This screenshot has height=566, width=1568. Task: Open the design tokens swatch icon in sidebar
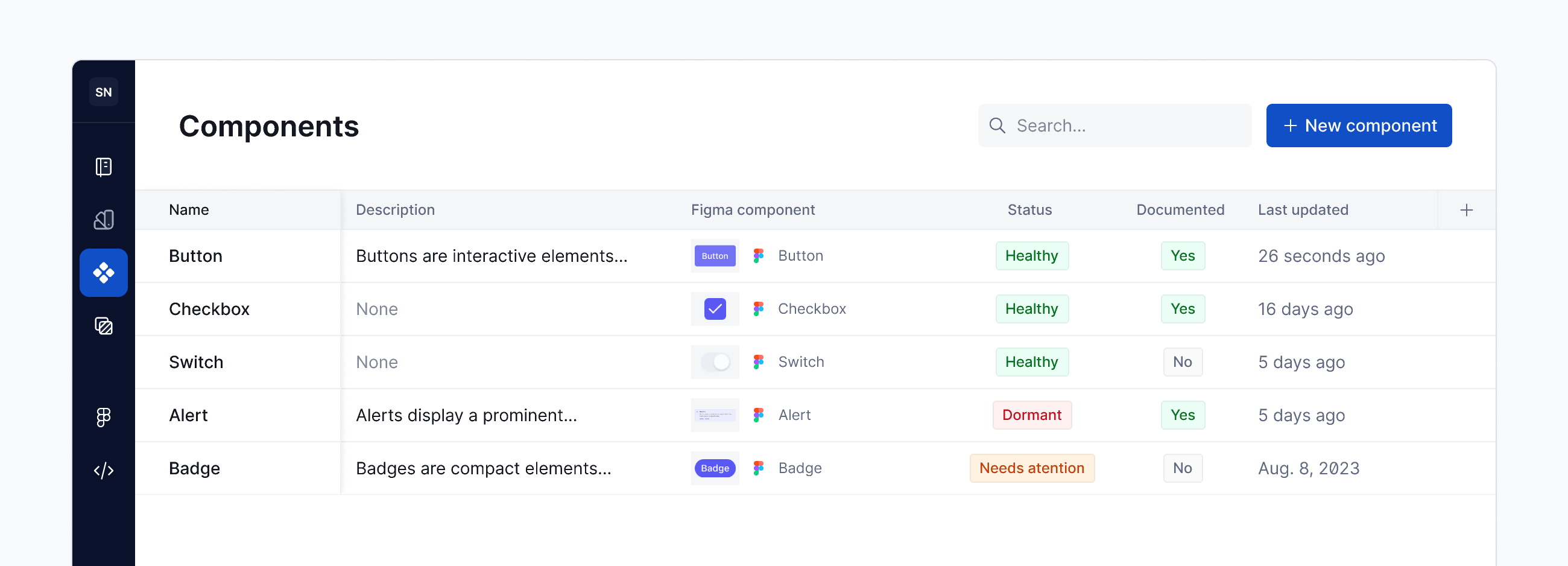pos(104,220)
